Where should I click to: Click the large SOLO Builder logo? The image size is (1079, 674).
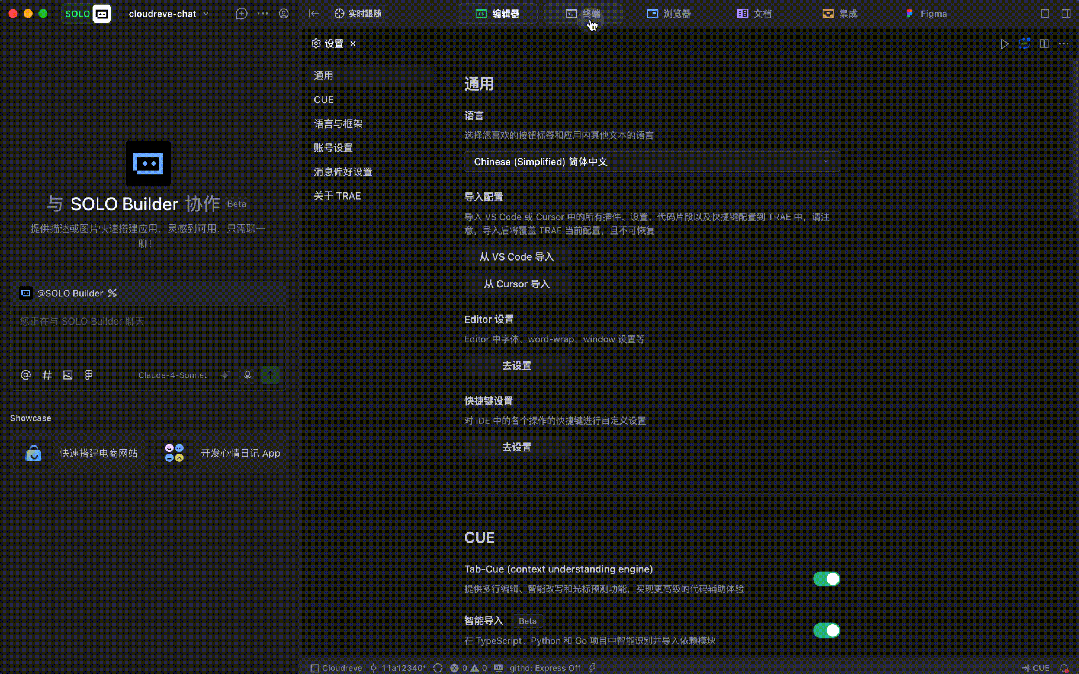coord(148,163)
